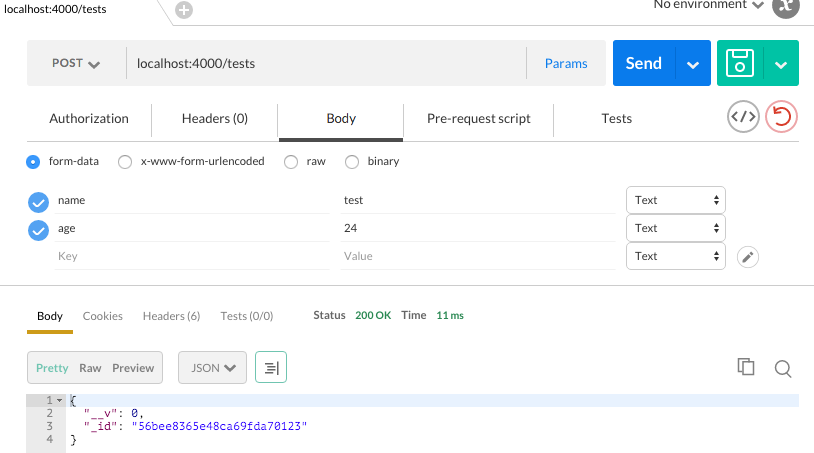Copy response body with the copy icon
This screenshot has width=814, height=453.
coord(745,367)
